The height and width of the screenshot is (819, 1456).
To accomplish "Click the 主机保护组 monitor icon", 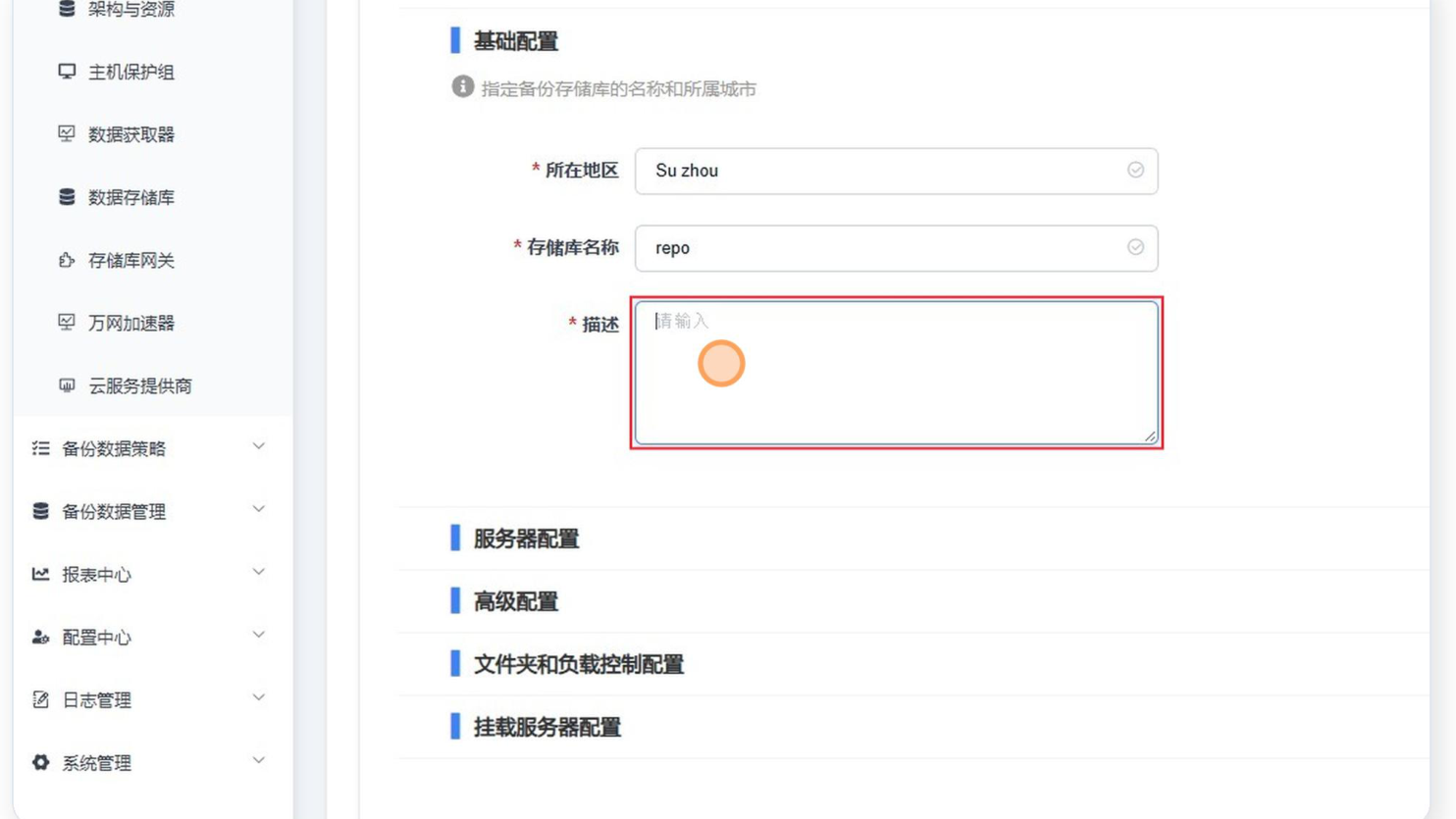I will pos(67,72).
